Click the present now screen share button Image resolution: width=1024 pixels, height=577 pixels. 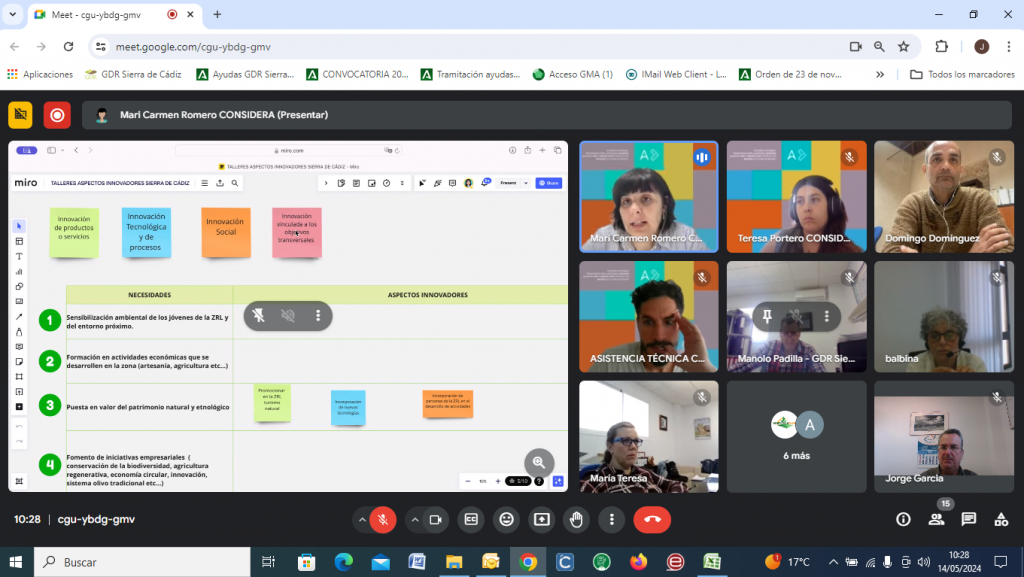pos(541,520)
